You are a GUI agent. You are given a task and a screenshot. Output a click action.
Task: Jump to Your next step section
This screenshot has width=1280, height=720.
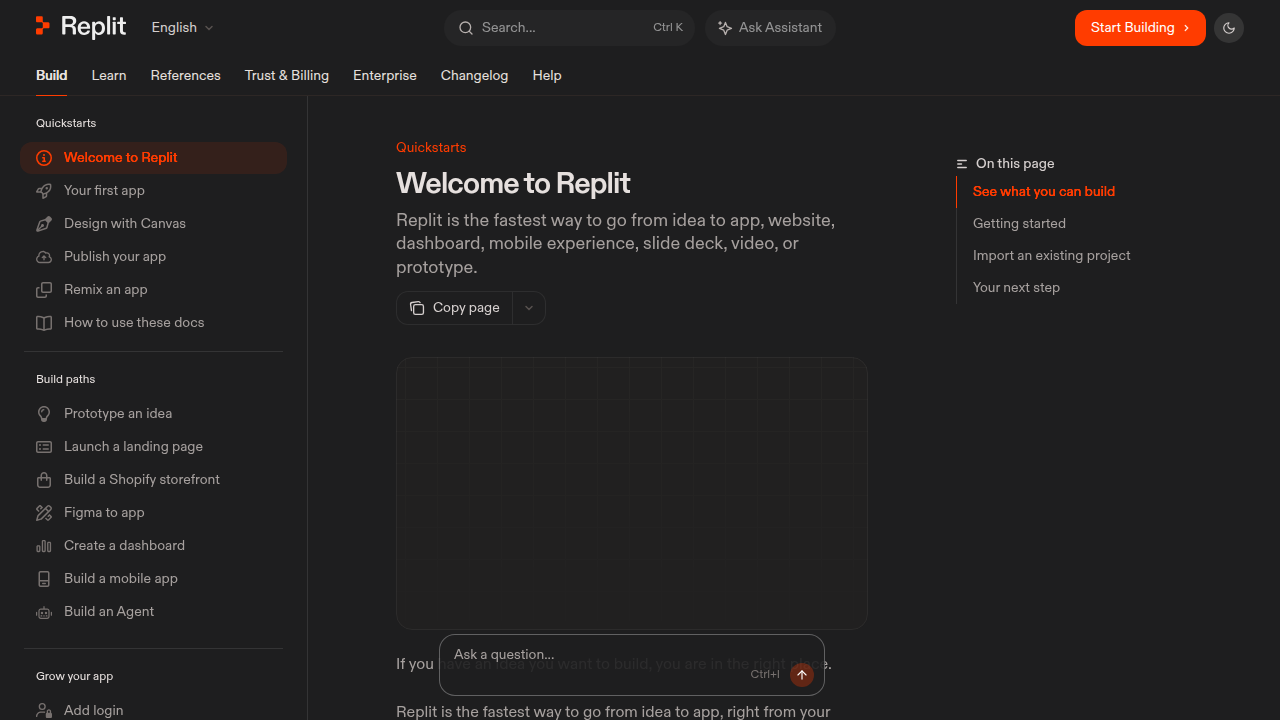click(1016, 287)
